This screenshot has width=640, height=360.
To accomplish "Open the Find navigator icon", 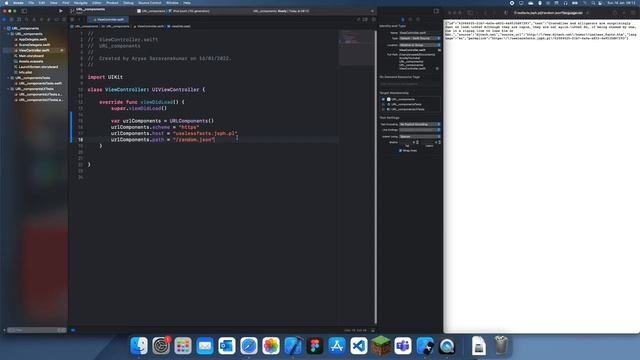I will tap(27, 19).
